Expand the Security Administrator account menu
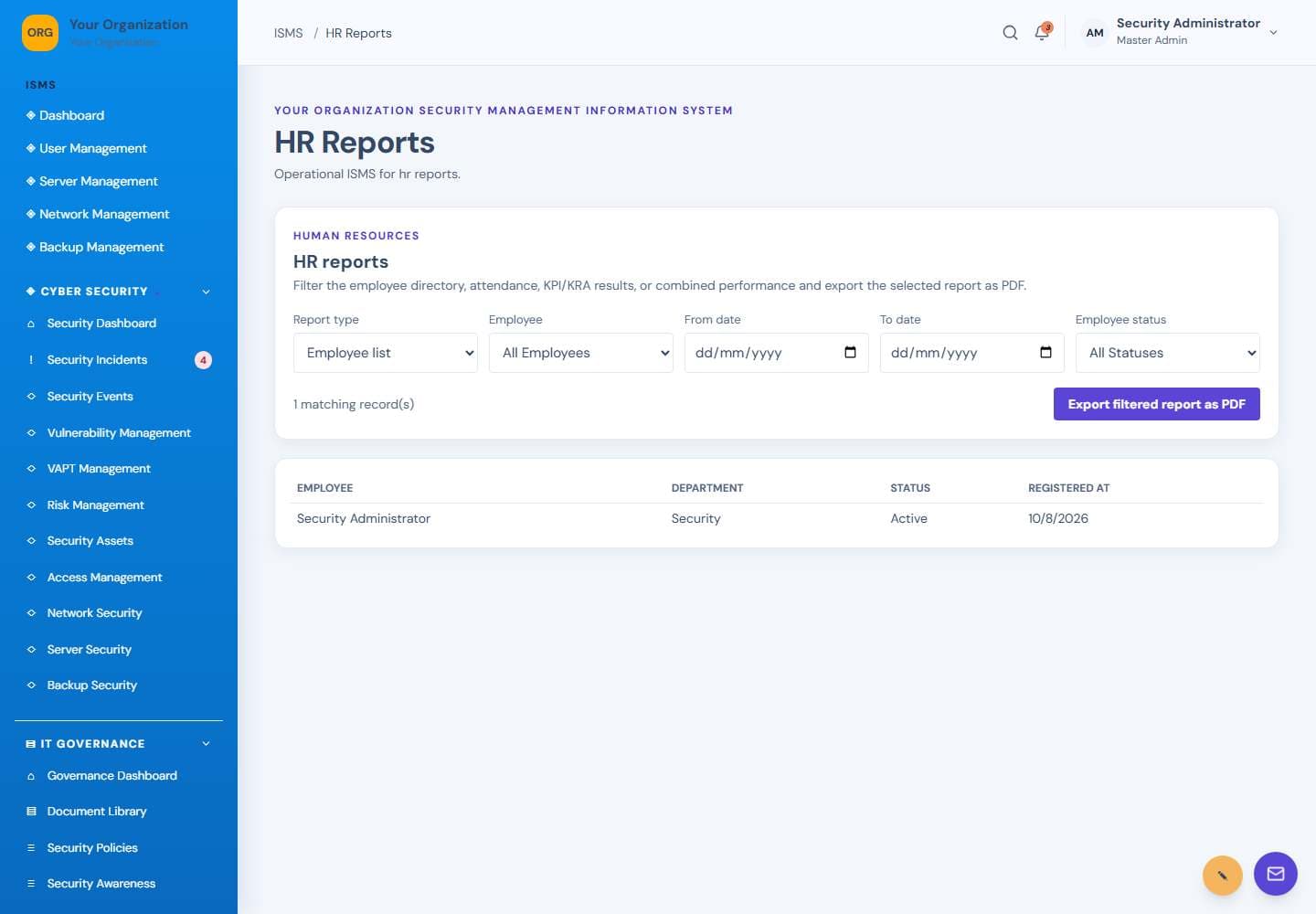 pyautogui.click(x=1273, y=33)
